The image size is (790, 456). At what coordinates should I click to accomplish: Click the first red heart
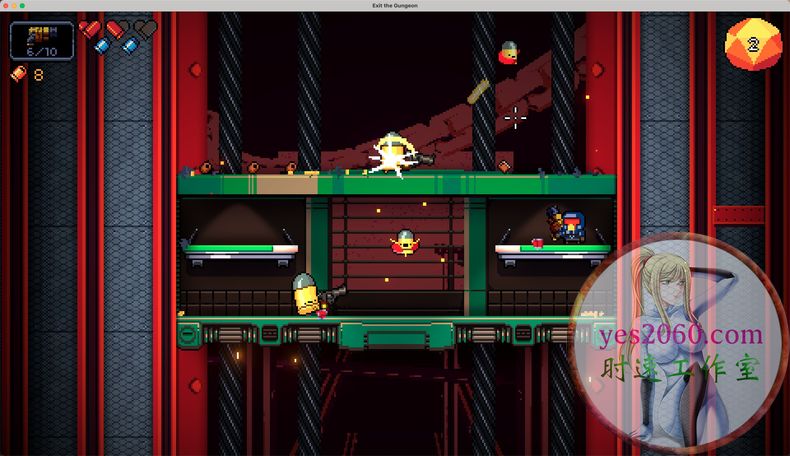coord(90,29)
